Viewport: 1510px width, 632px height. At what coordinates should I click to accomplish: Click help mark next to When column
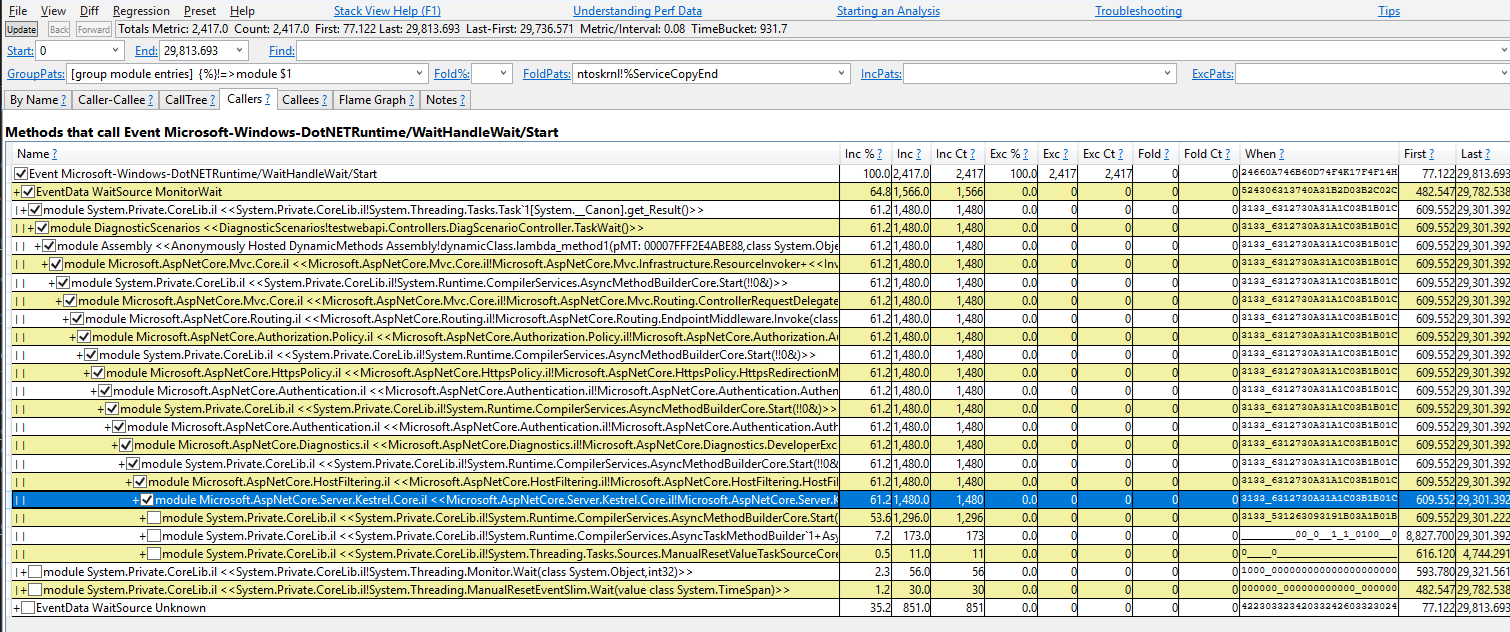click(x=1280, y=154)
